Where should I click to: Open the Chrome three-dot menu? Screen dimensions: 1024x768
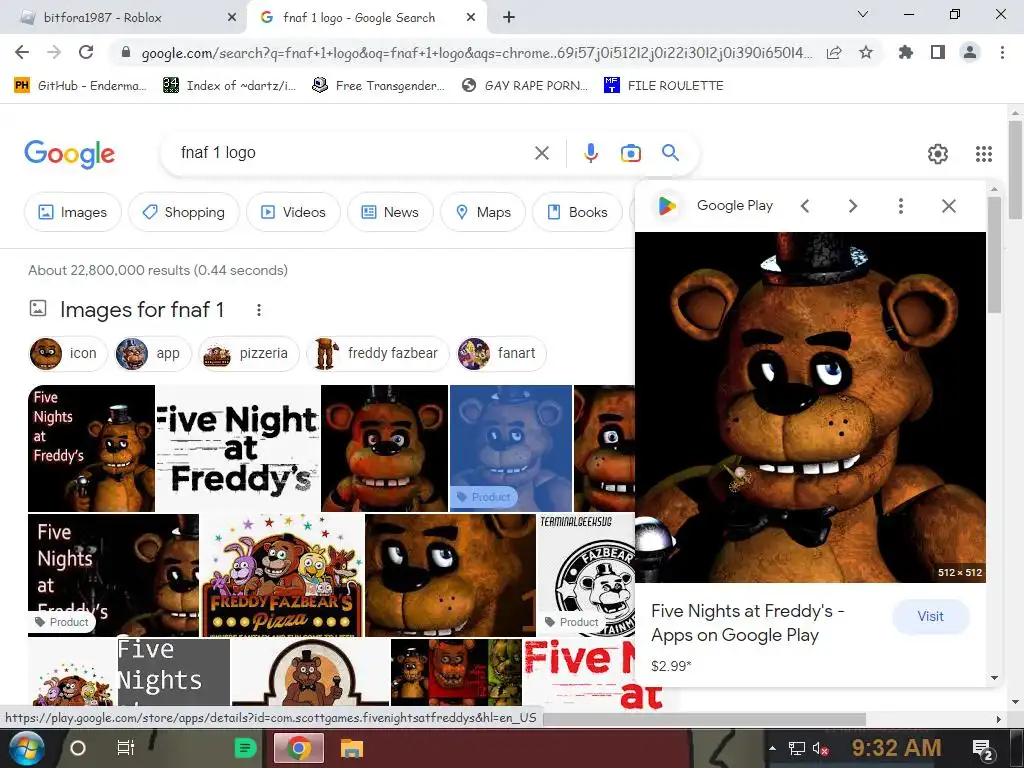[1002, 52]
